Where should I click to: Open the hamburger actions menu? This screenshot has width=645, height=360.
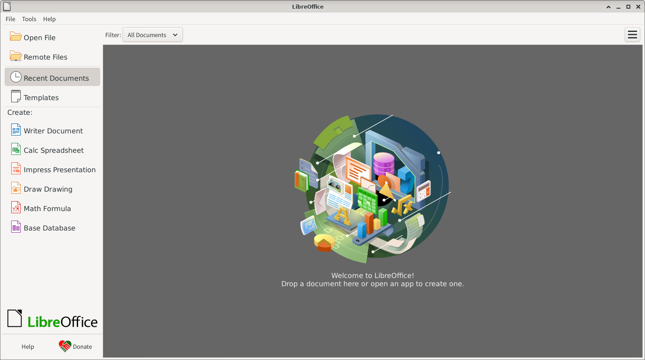point(632,35)
